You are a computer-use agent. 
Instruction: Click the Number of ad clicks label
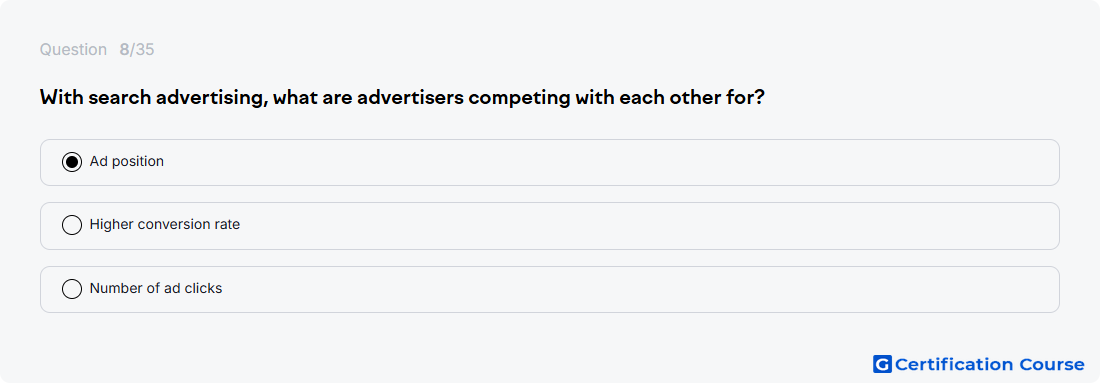(156, 288)
